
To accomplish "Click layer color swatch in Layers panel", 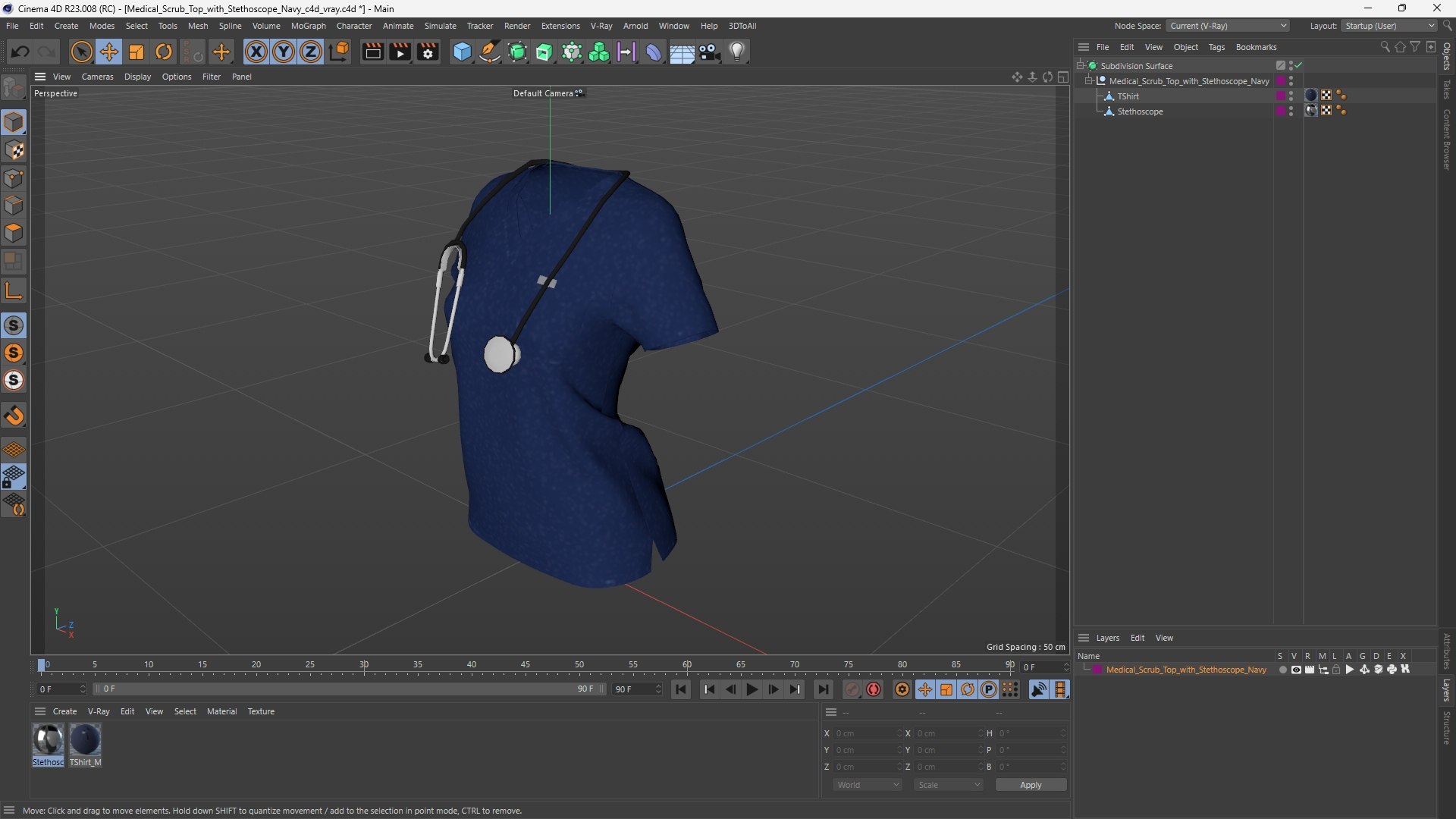I will pos(1097,670).
